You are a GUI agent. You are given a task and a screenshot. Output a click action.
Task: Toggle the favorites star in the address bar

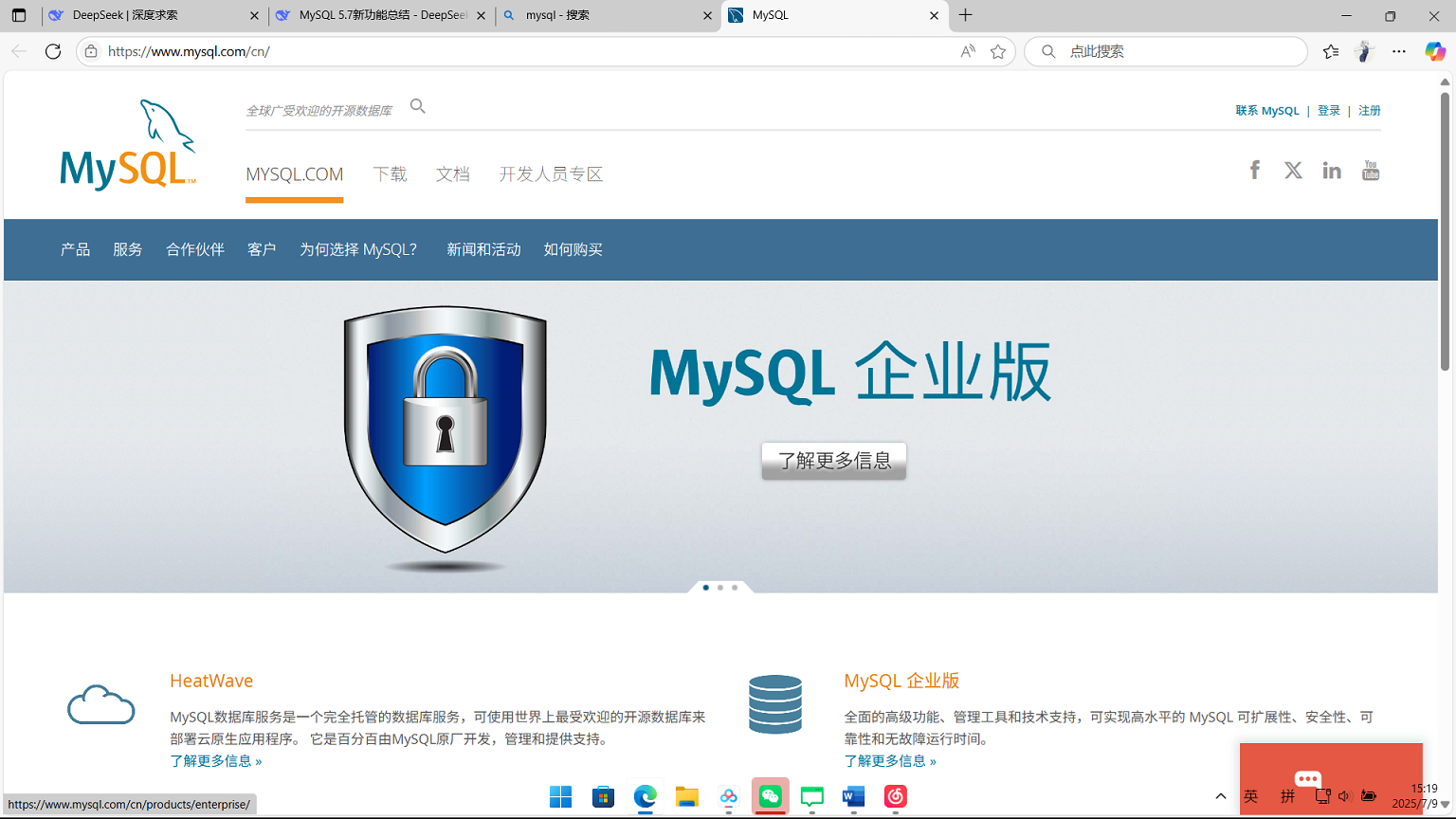point(997,51)
